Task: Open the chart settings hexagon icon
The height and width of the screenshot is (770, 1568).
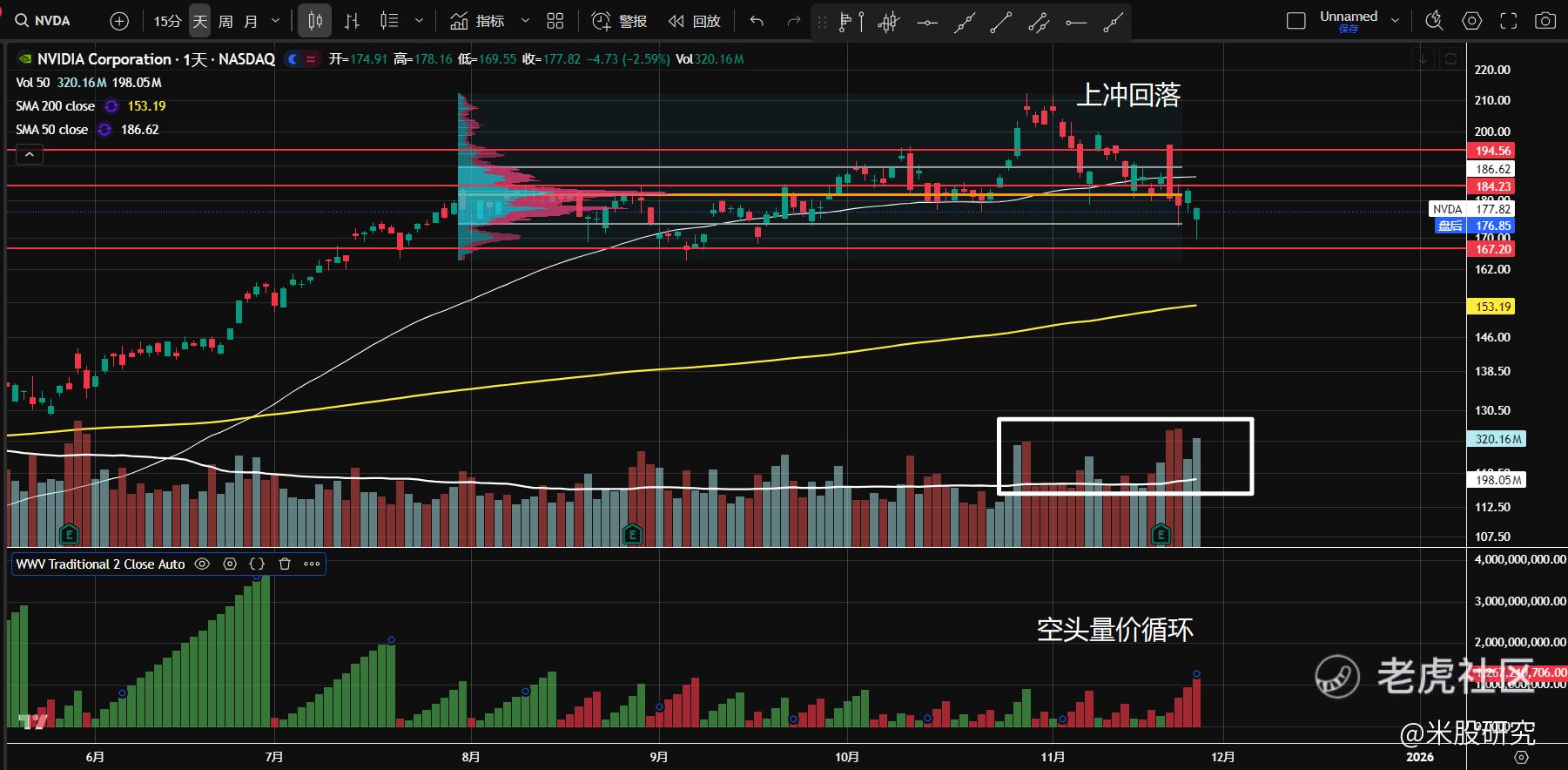Action: coord(1471,21)
